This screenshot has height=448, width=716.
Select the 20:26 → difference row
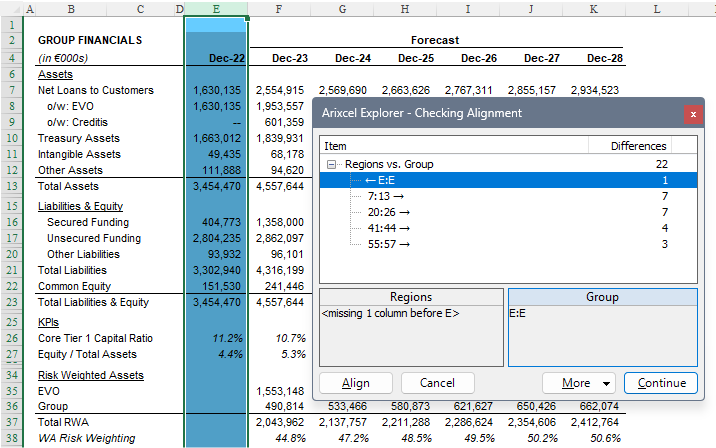[x=387, y=212]
